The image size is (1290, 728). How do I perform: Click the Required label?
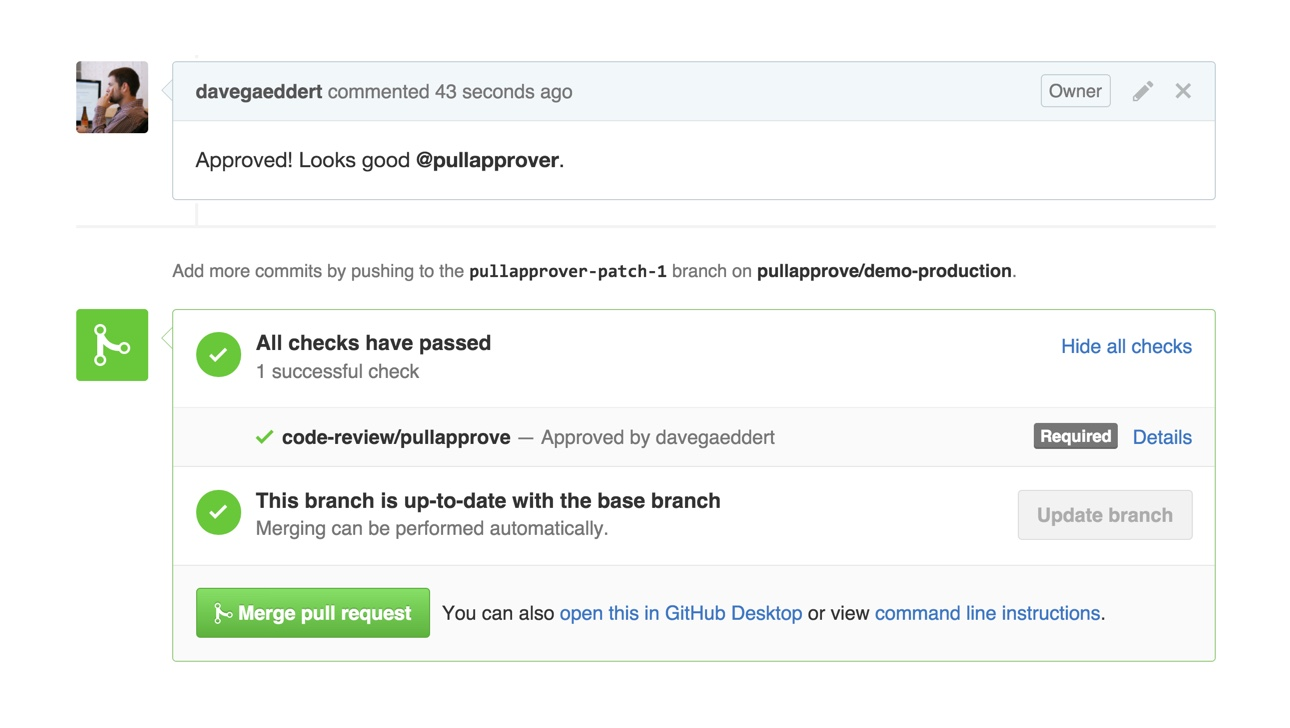click(1075, 436)
